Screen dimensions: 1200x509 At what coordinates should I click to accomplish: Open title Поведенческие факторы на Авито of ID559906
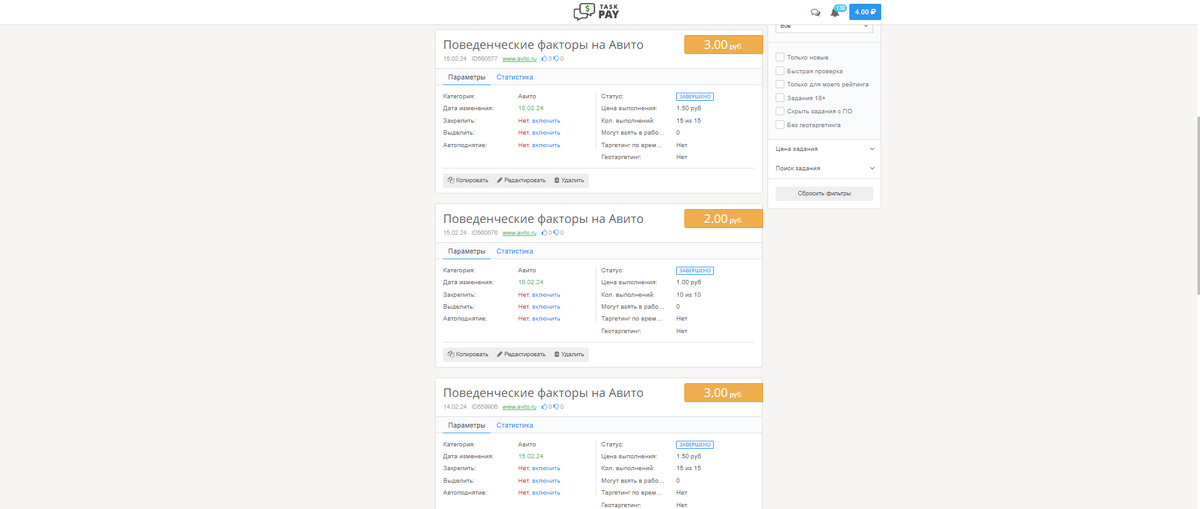coord(543,393)
